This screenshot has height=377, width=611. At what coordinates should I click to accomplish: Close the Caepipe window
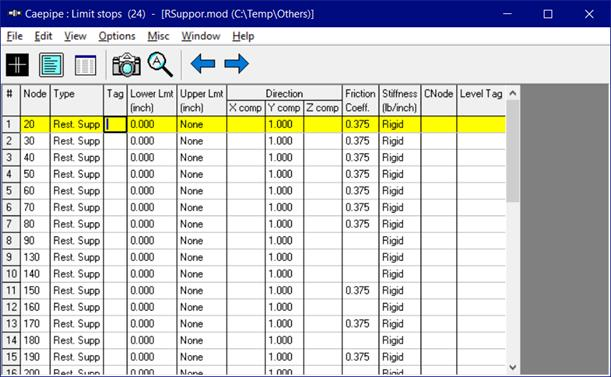tap(589, 14)
